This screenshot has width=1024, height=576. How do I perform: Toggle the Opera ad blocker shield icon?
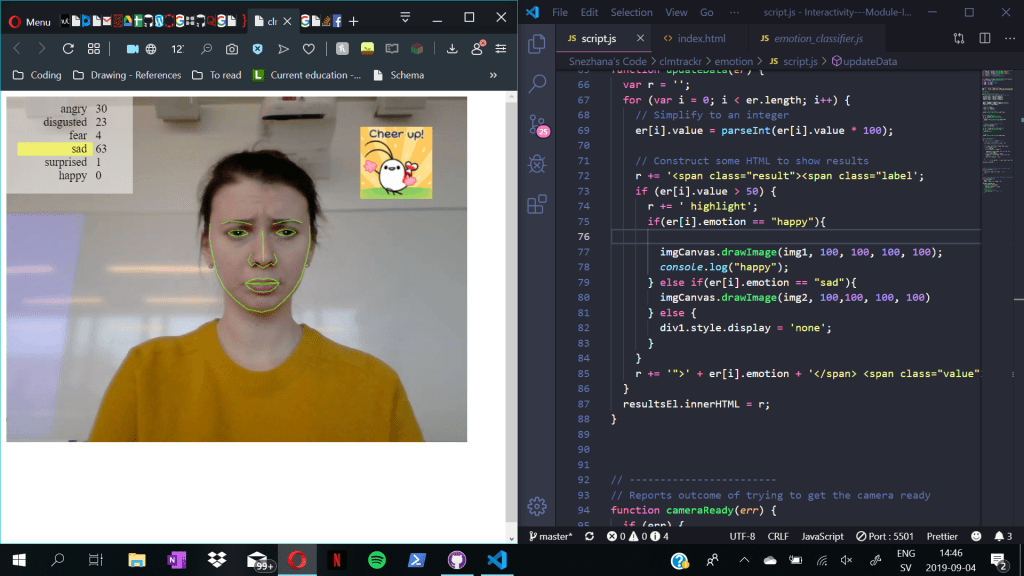(x=257, y=48)
